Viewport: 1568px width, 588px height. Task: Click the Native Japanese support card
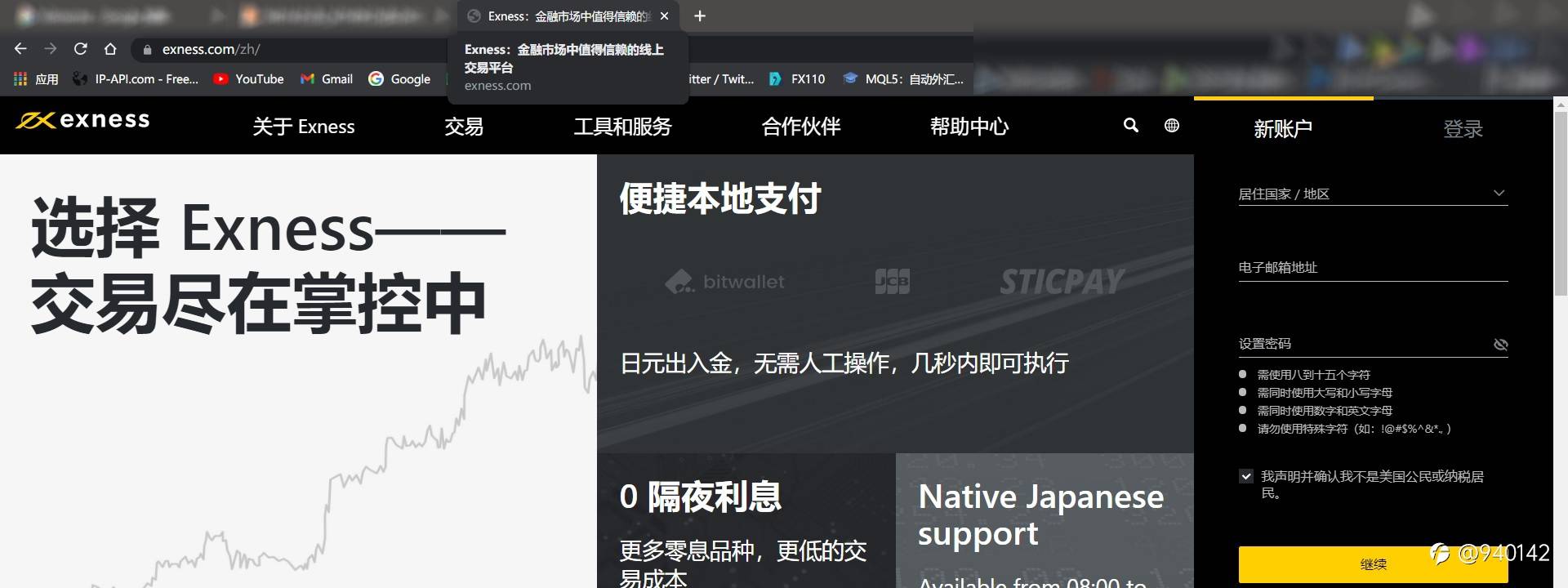coord(1045,521)
